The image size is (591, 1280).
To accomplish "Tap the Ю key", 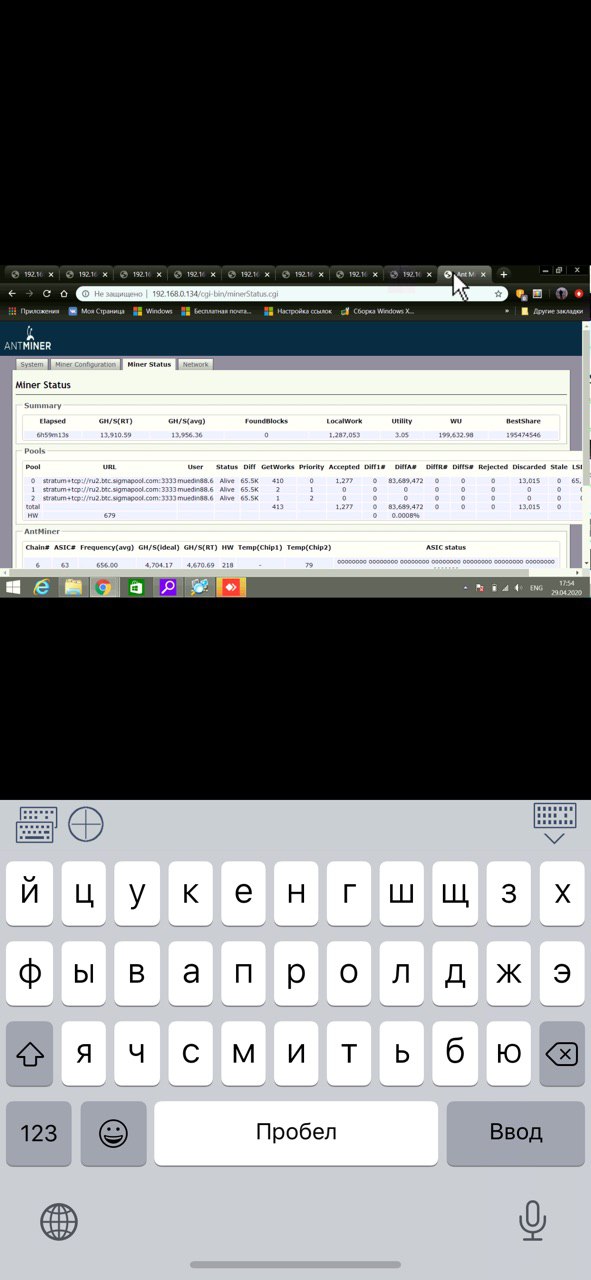I will [509, 1053].
